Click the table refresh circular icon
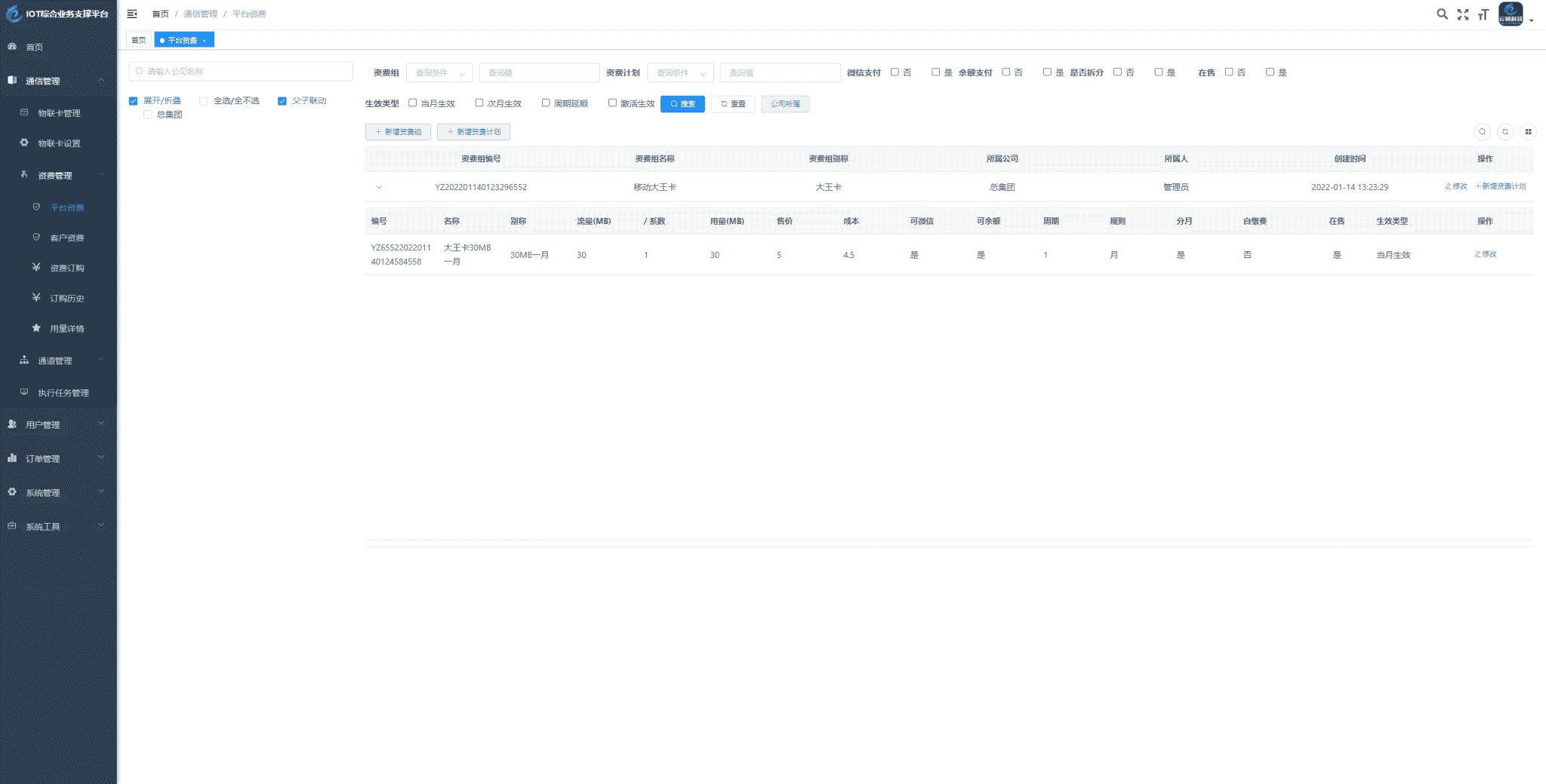 pyautogui.click(x=1505, y=132)
